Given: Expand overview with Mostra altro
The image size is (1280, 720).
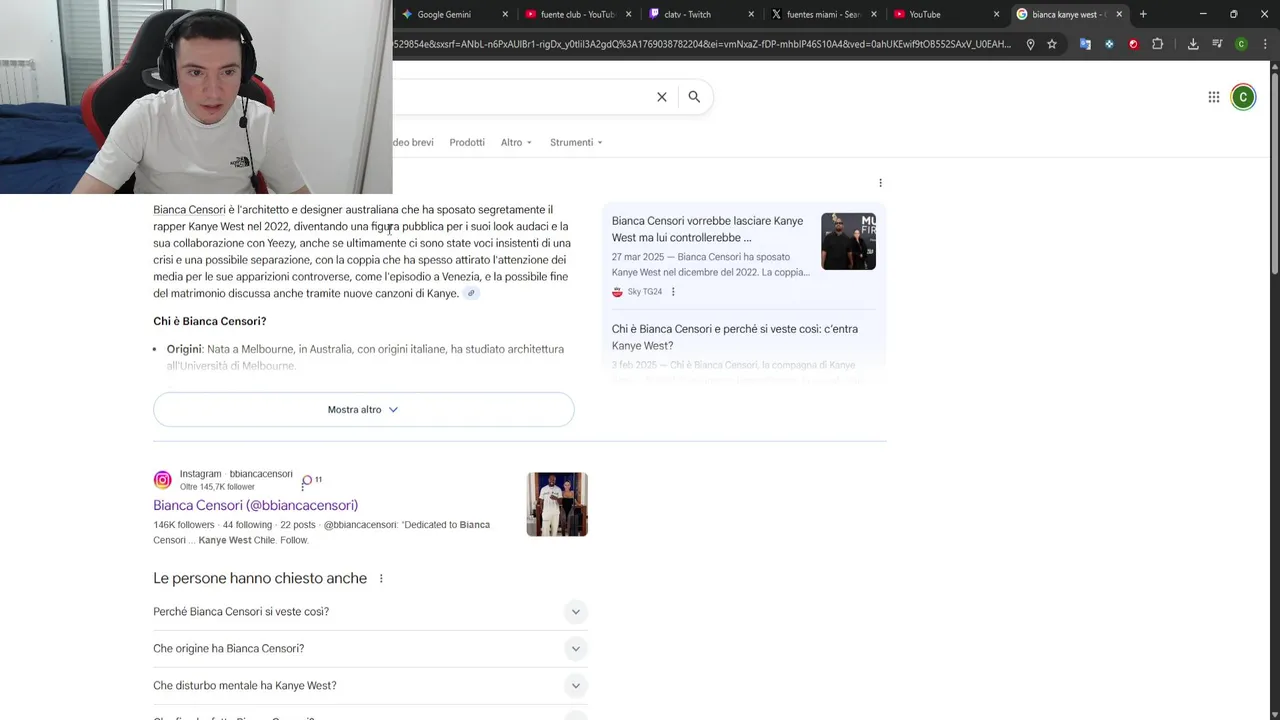Looking at the screenshot, I should pos(364,410).
